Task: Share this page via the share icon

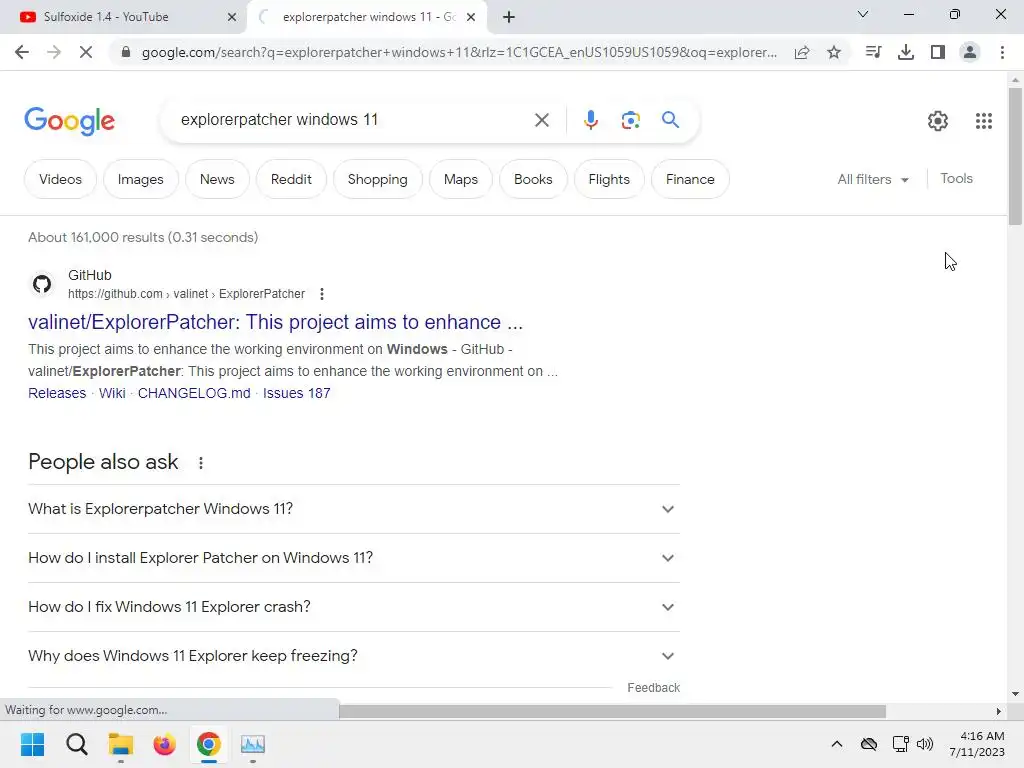Action: 802,52
